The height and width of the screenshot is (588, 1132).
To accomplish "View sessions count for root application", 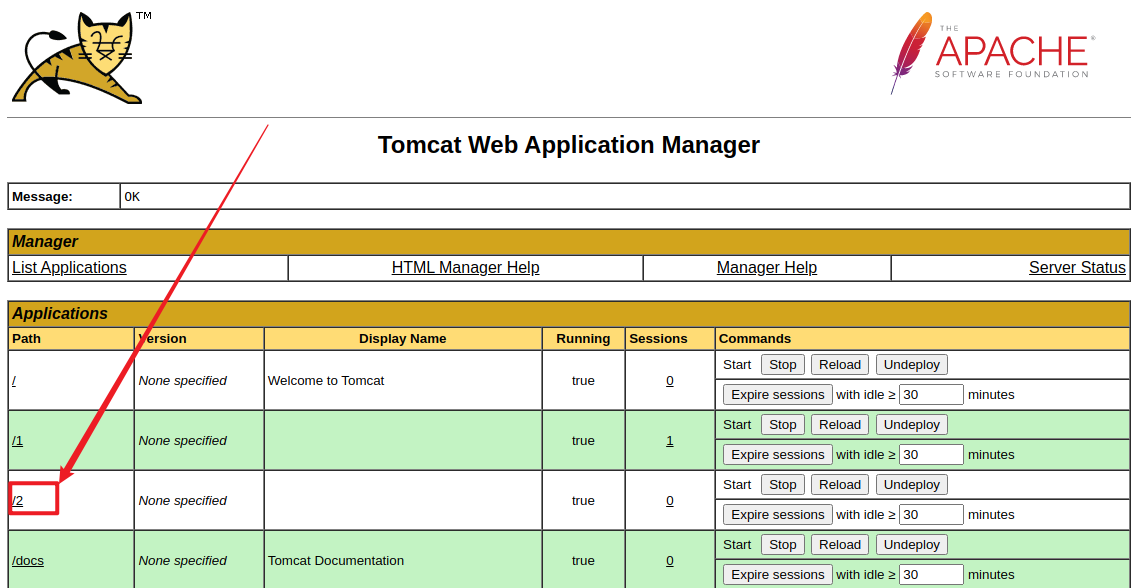I will pos(670,381).
